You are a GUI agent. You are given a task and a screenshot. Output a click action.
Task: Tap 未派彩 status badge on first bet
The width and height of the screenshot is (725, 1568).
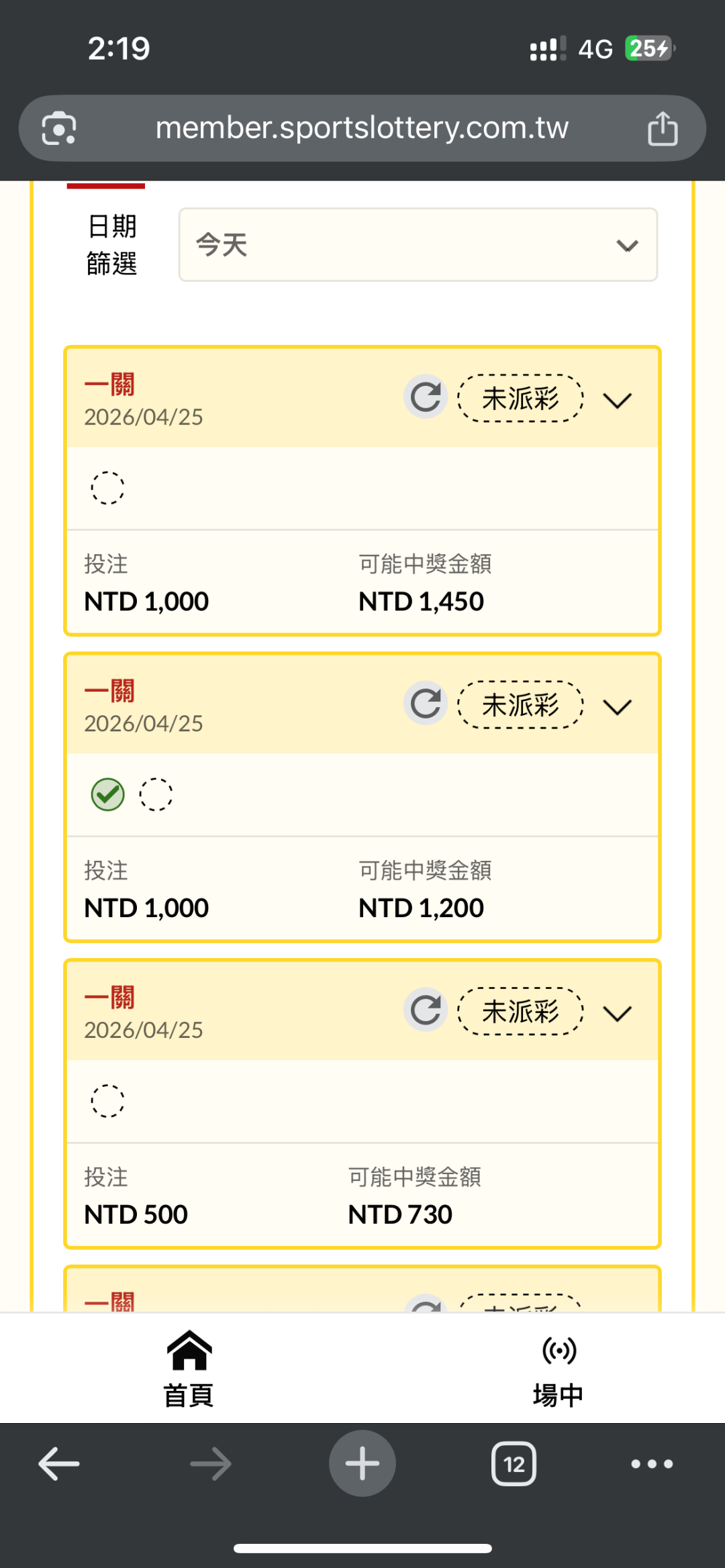pyautogui.click(x=520, y=399)
